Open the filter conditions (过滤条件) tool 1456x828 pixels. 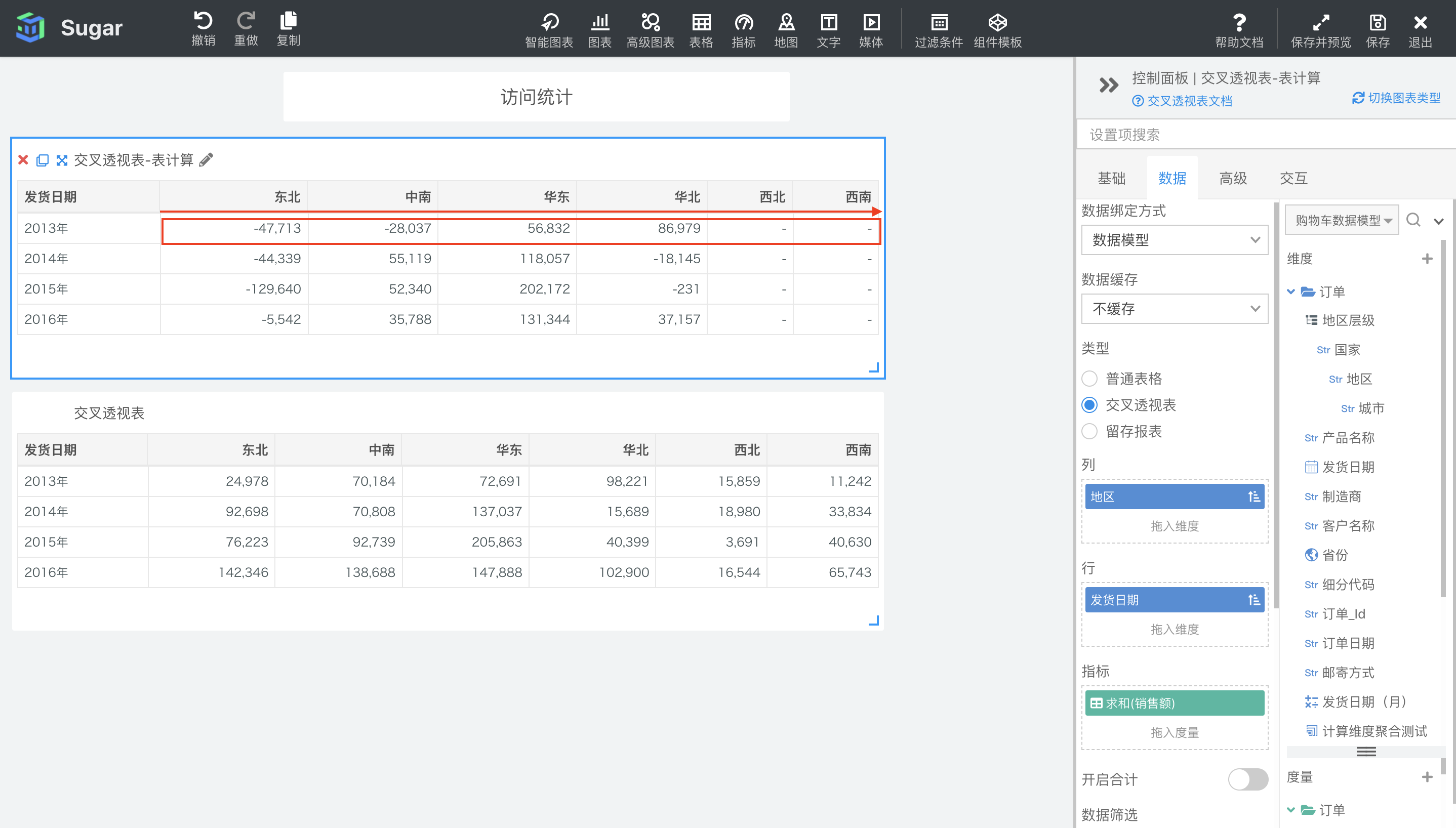(938, 29)
